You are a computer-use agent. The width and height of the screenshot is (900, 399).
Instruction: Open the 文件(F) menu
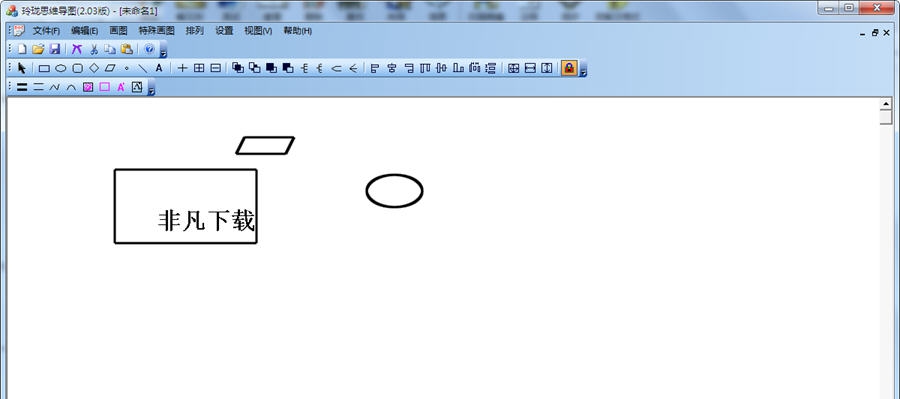46,31
